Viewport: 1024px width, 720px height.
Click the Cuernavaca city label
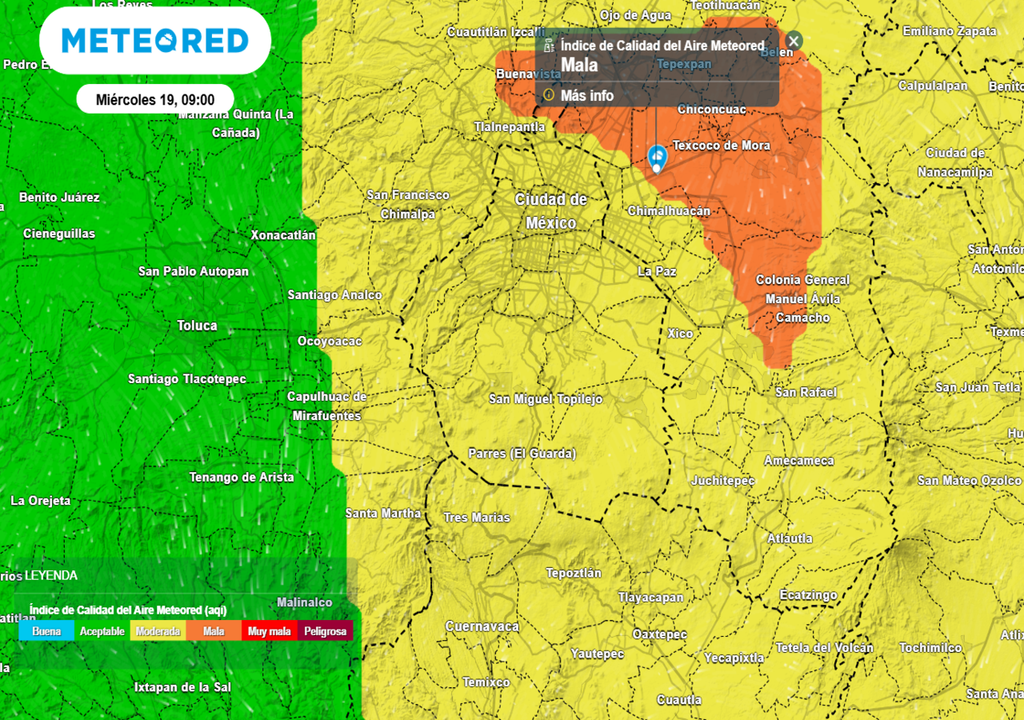click(482, 626)
